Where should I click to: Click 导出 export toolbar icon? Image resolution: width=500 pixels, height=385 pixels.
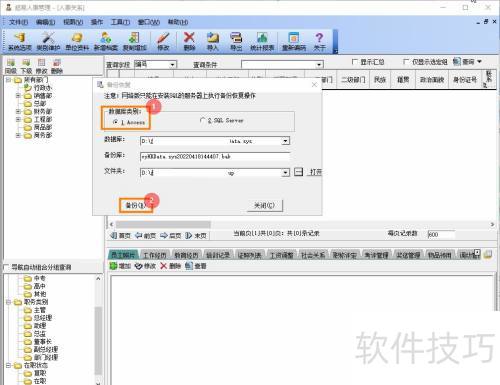tap(236, 41)
